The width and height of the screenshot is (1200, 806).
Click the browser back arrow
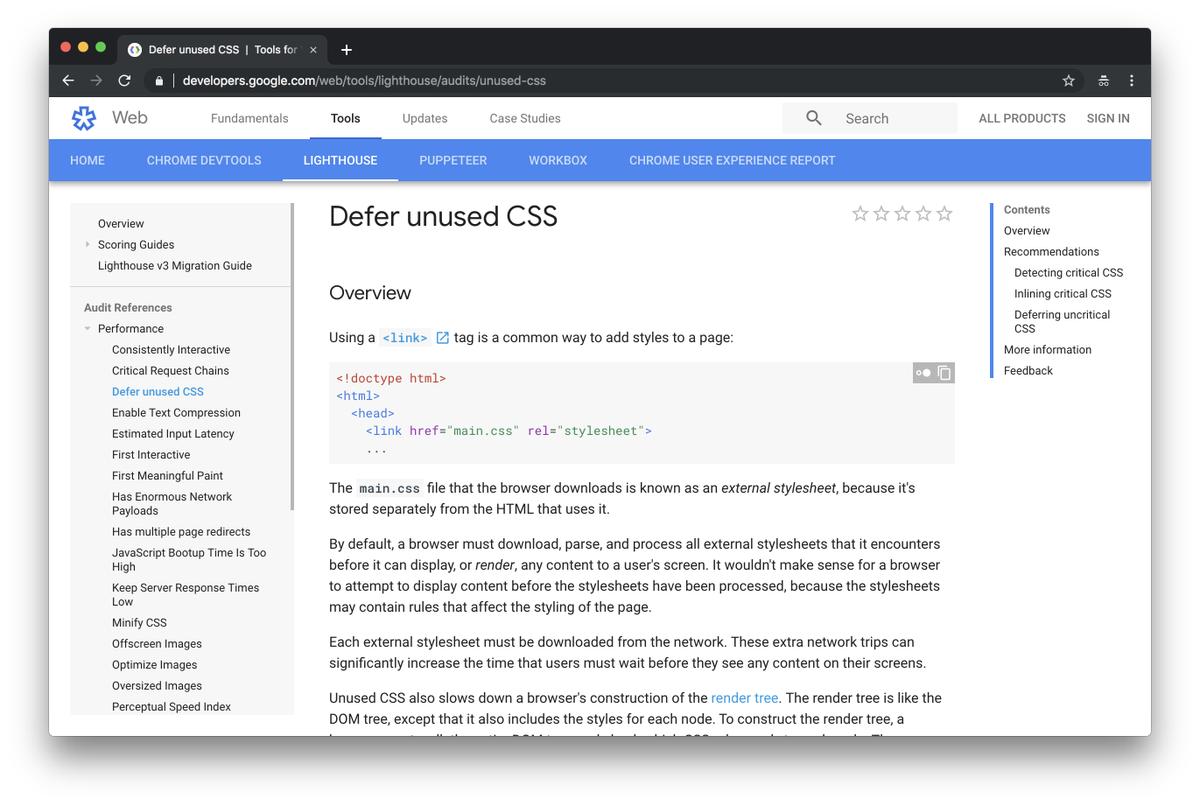[68, 81]
